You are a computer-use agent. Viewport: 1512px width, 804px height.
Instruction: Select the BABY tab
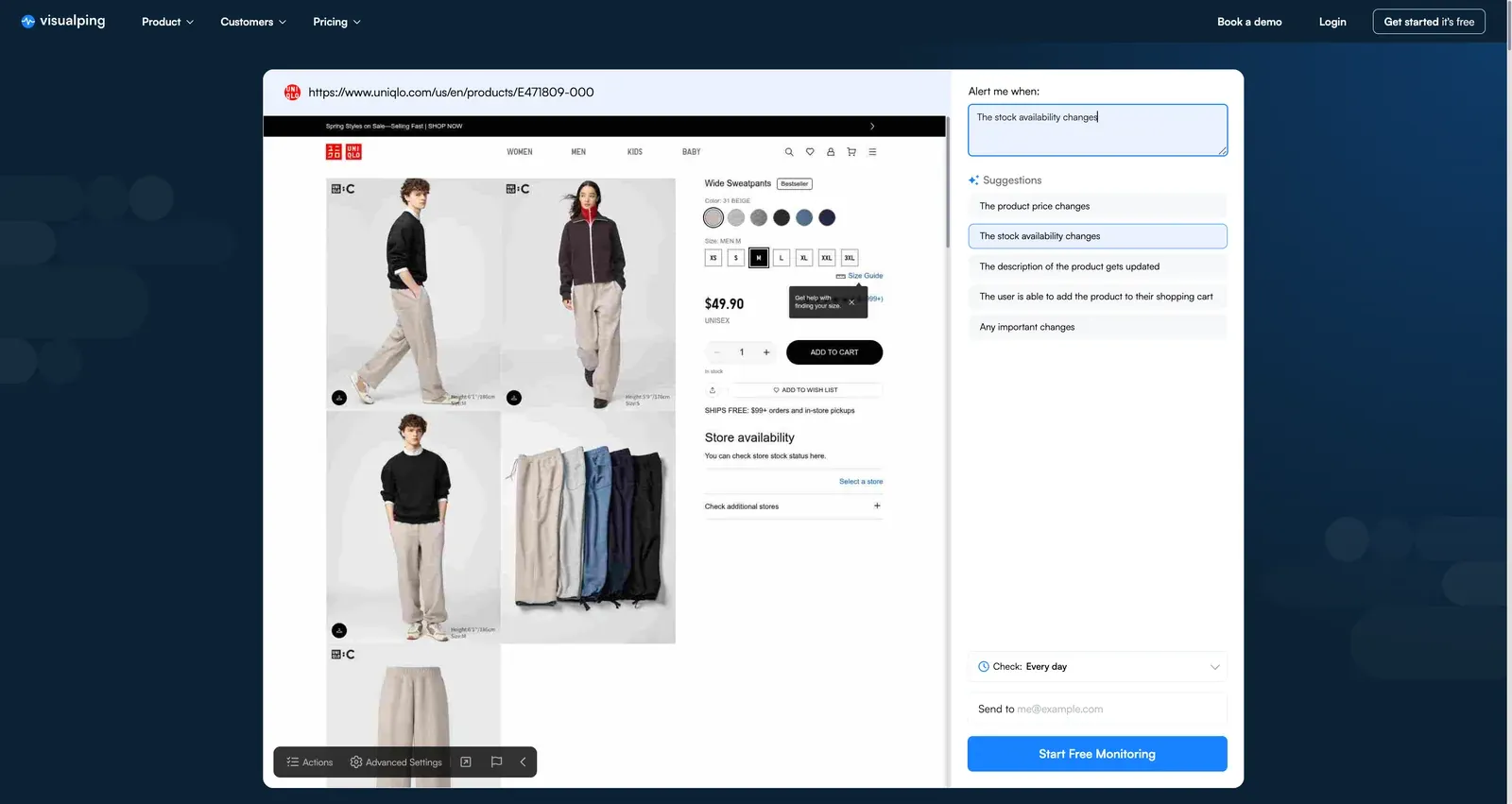692,152
